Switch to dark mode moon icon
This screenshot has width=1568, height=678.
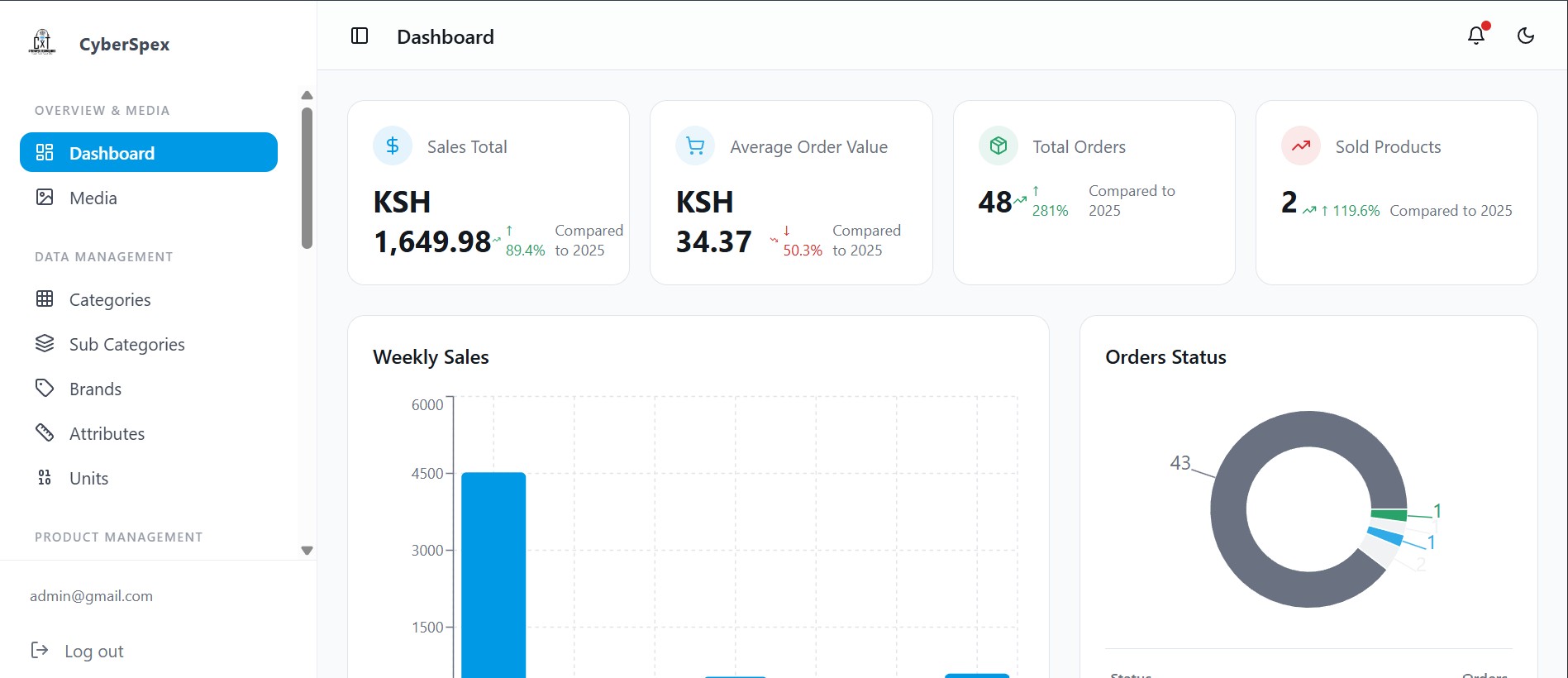pyautogui.click(x=1526, y=36)
